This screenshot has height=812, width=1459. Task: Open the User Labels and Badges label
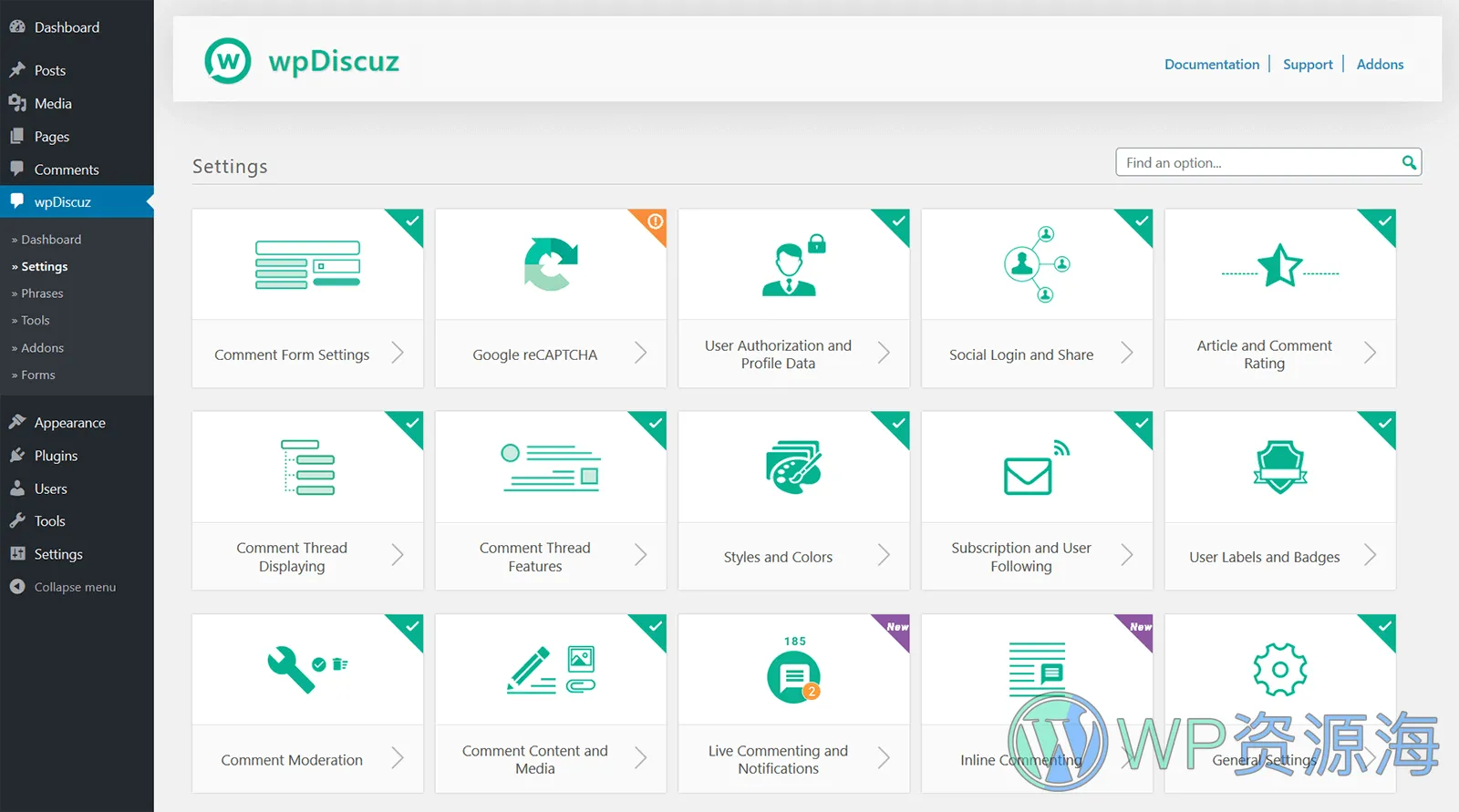pyautogui.click(x=1265, y=557)
